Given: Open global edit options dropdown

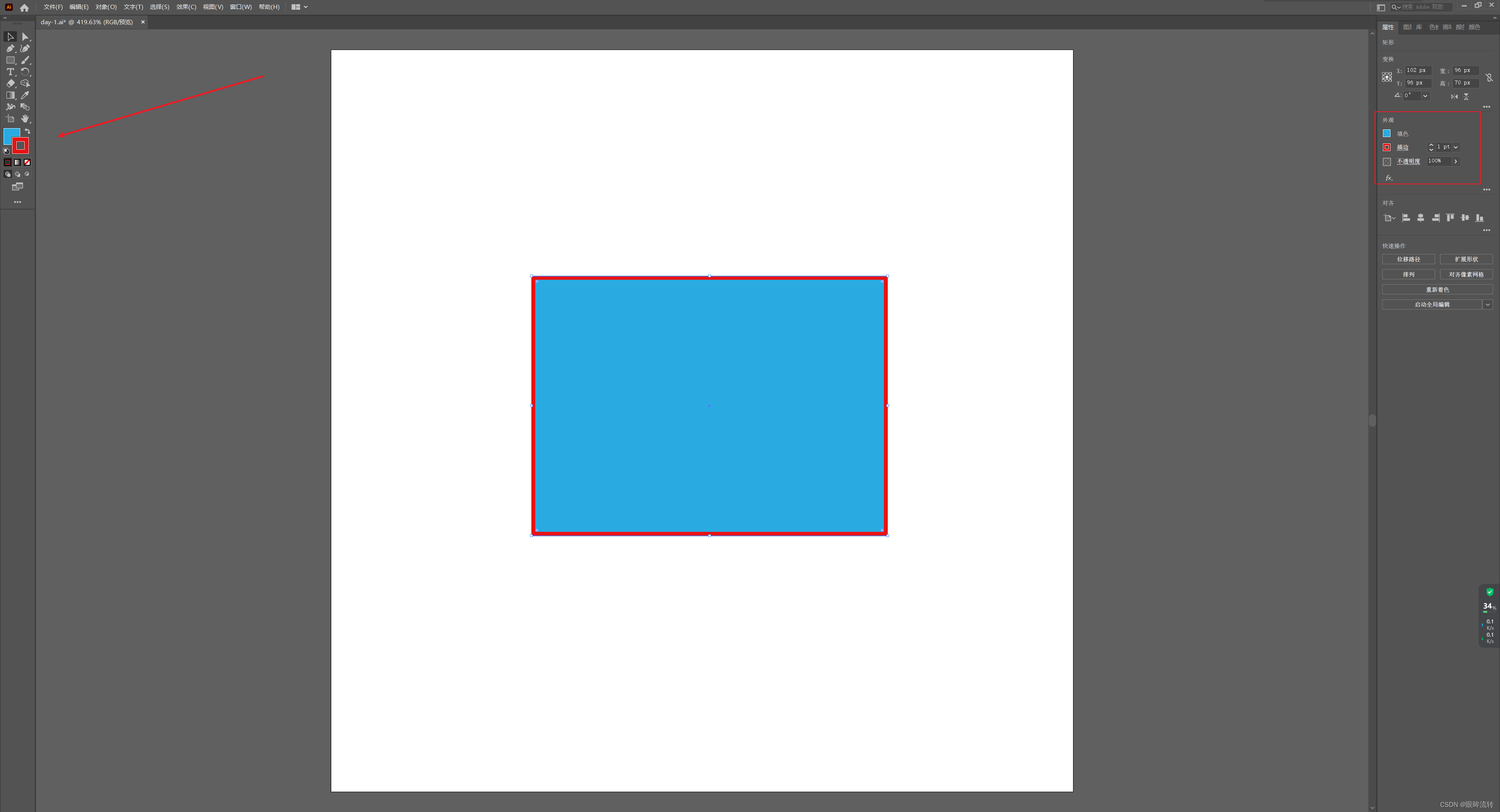Looking at the screenshot, I should (x=1487, y=304).
